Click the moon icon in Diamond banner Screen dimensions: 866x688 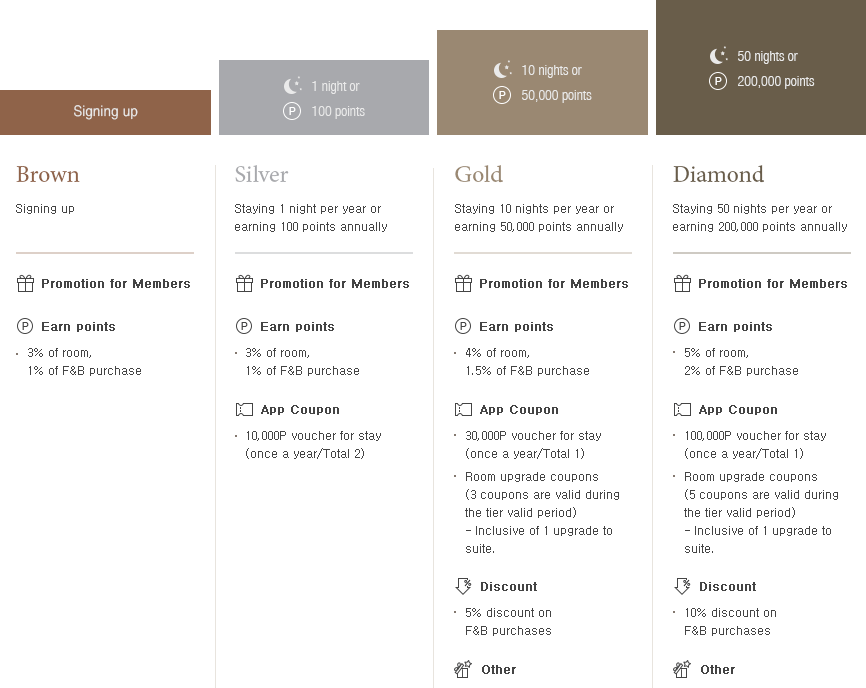[x=718, y=55]
